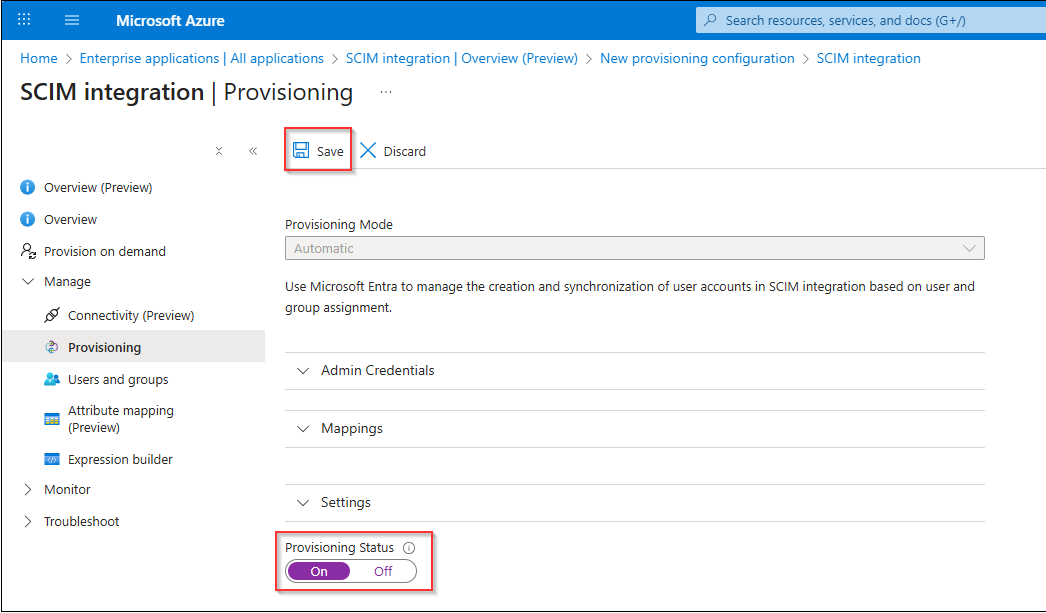Click the search resources input field
This screenshot has height=613, width=1046.
click(x=871, y=20)
